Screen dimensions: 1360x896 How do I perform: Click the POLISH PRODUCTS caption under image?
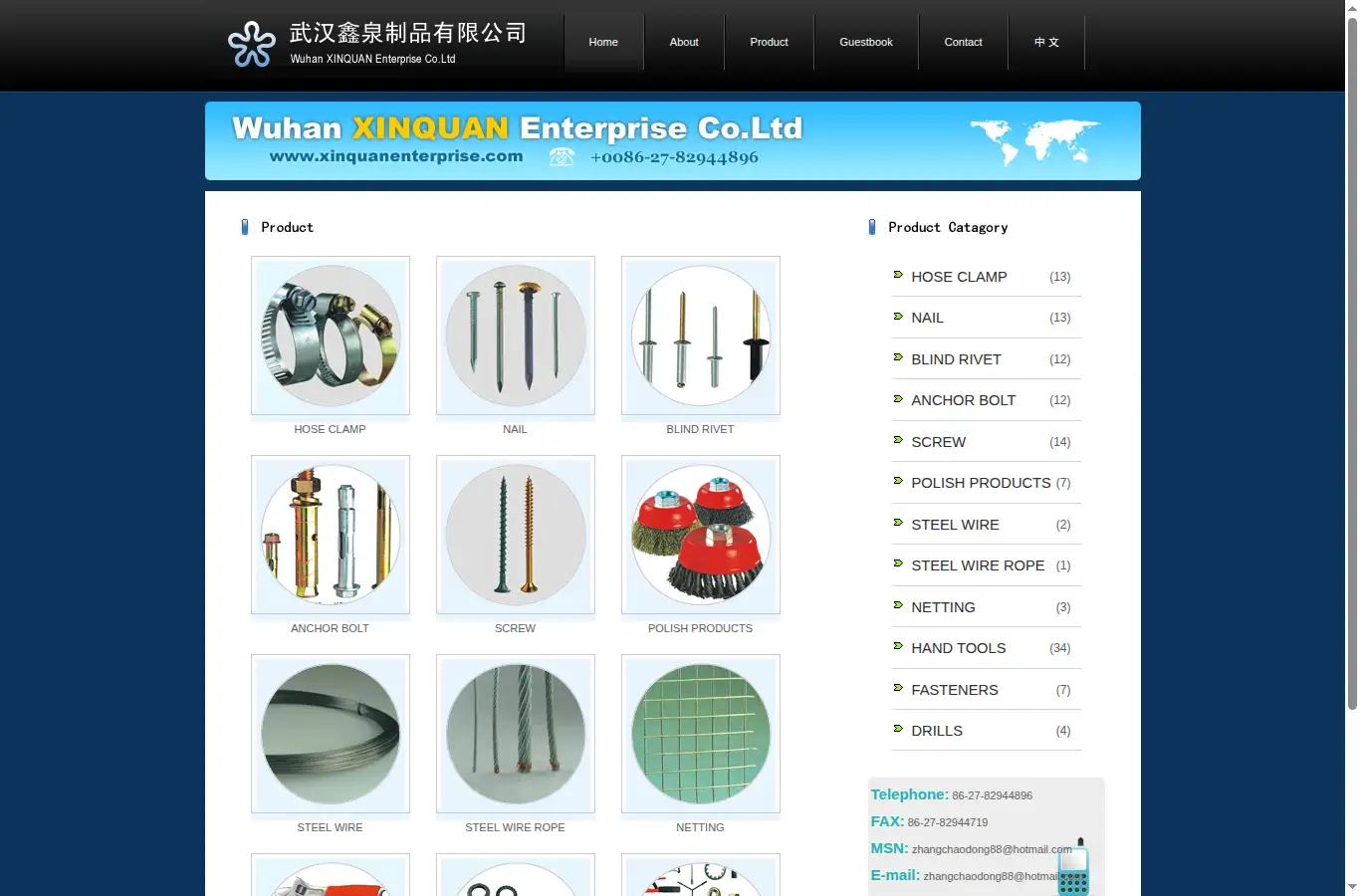coord(700,628)
